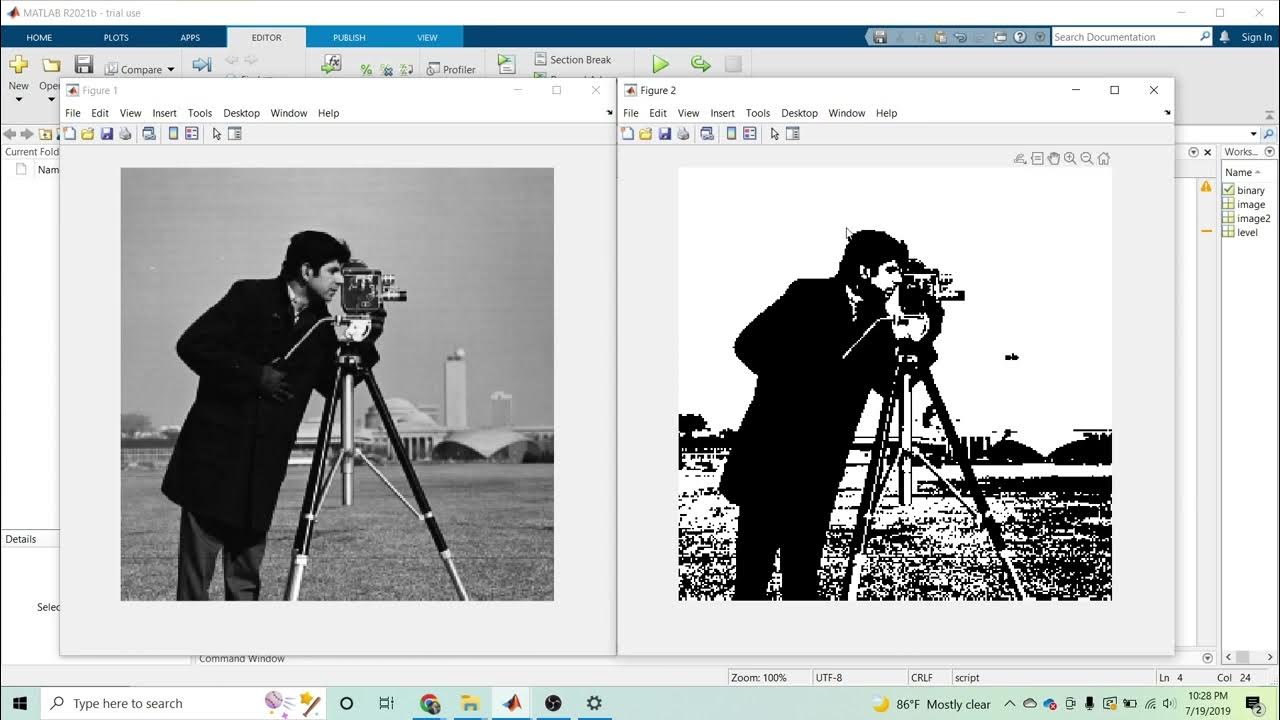Open Figure 1 Insert menu
Image resolution: width=1280 pixels, height=720 pixels.
164,113
